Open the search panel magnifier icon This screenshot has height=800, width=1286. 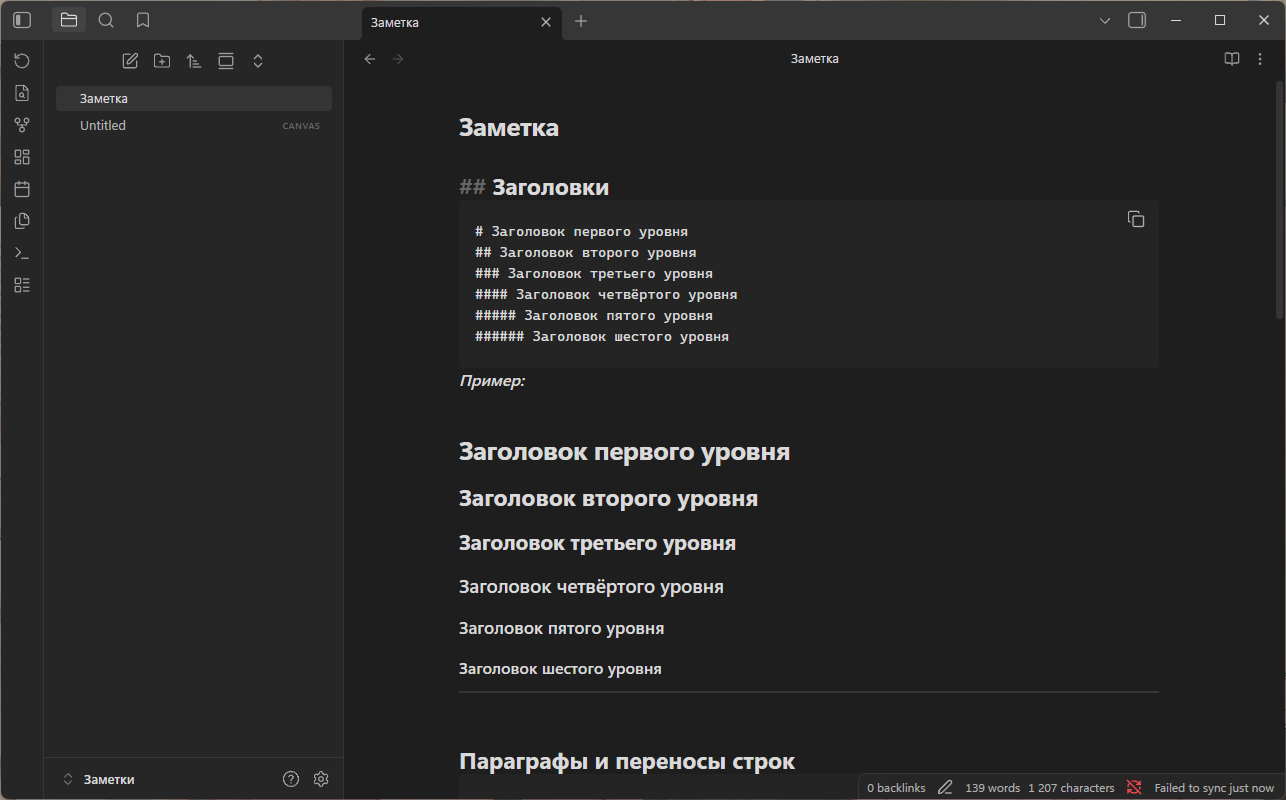(106, 20)
